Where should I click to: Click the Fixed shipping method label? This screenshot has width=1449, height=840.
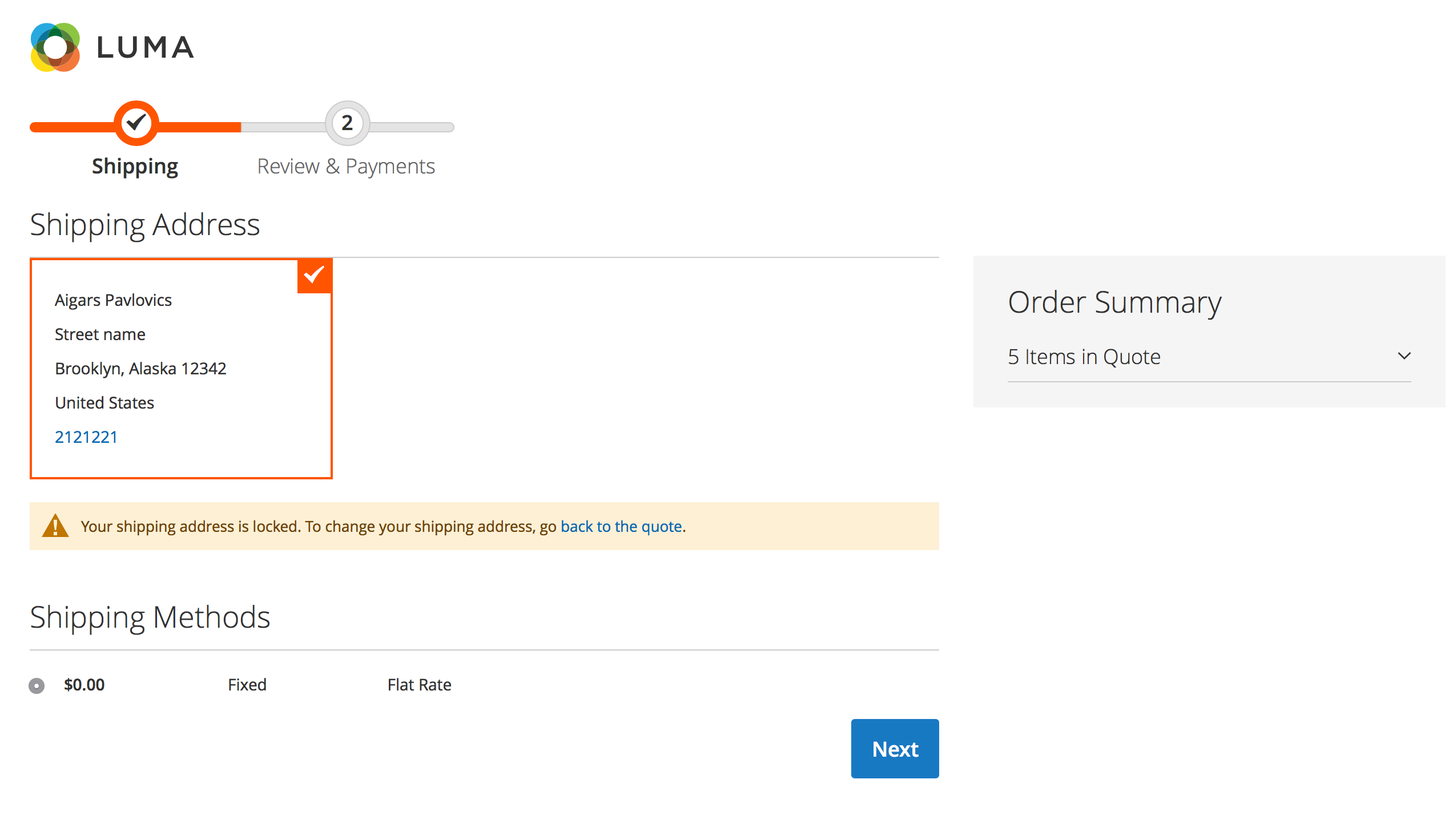(247, 685)
